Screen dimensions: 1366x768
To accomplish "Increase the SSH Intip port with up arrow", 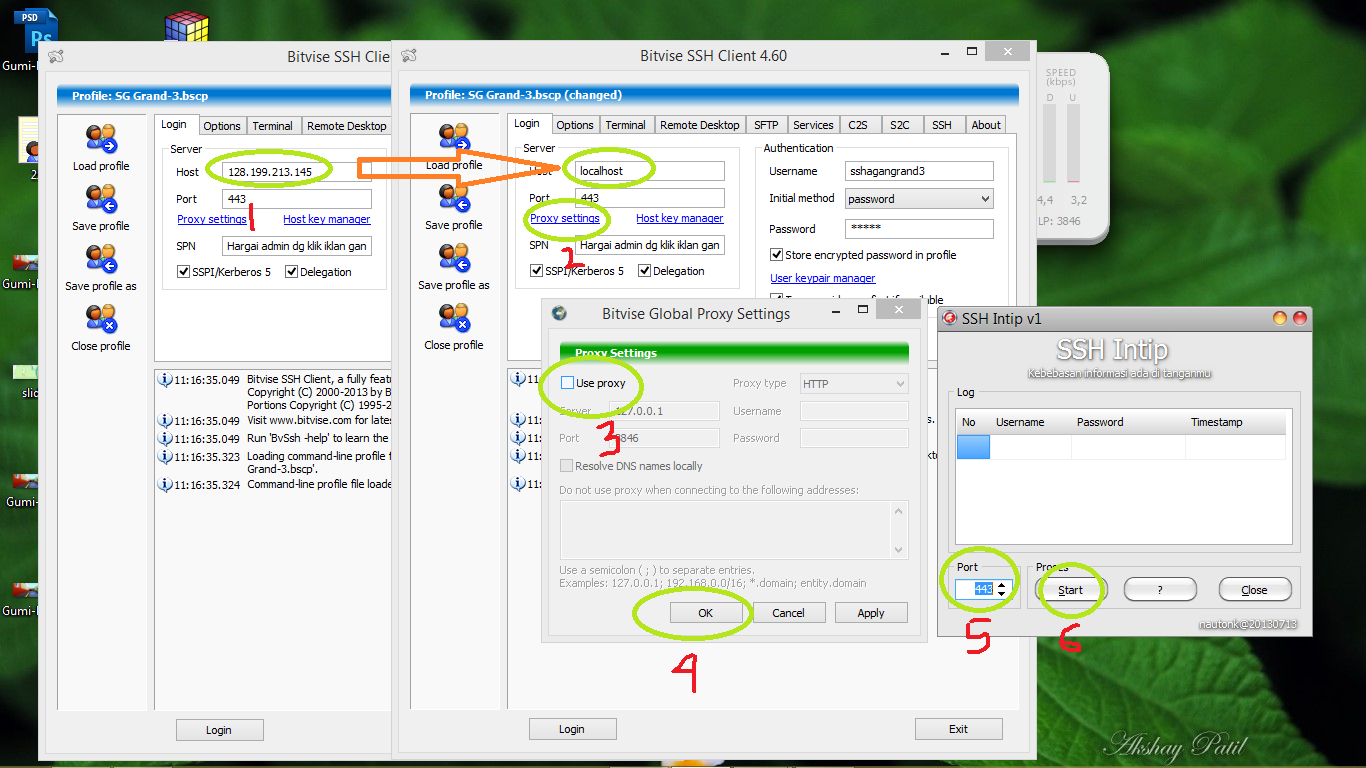I will click(1002, 584).
